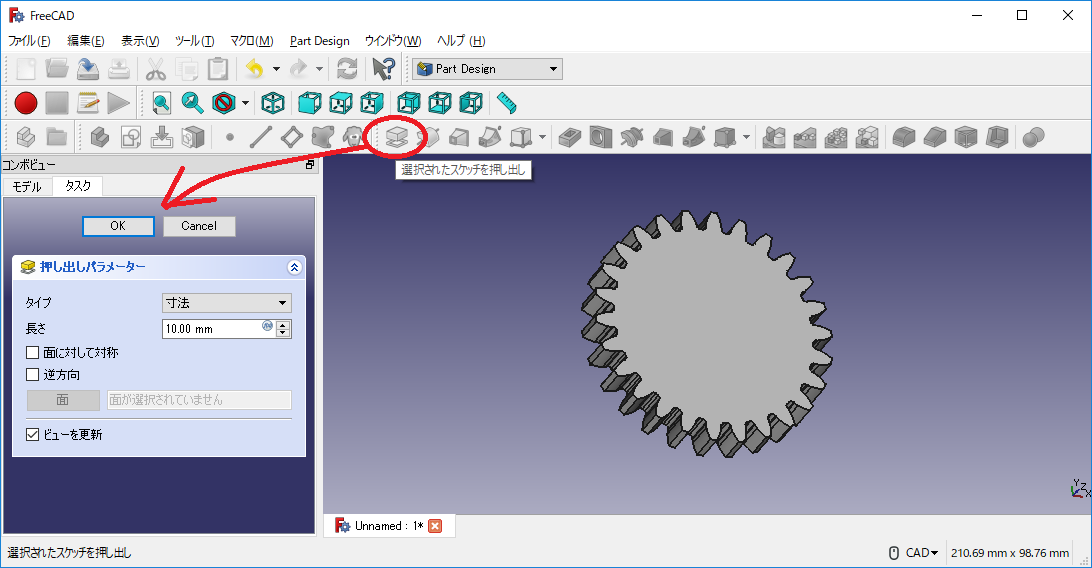Enable 面に対して対称 checkbox
Screen dimensions: 1092x568
coord(32,353)
